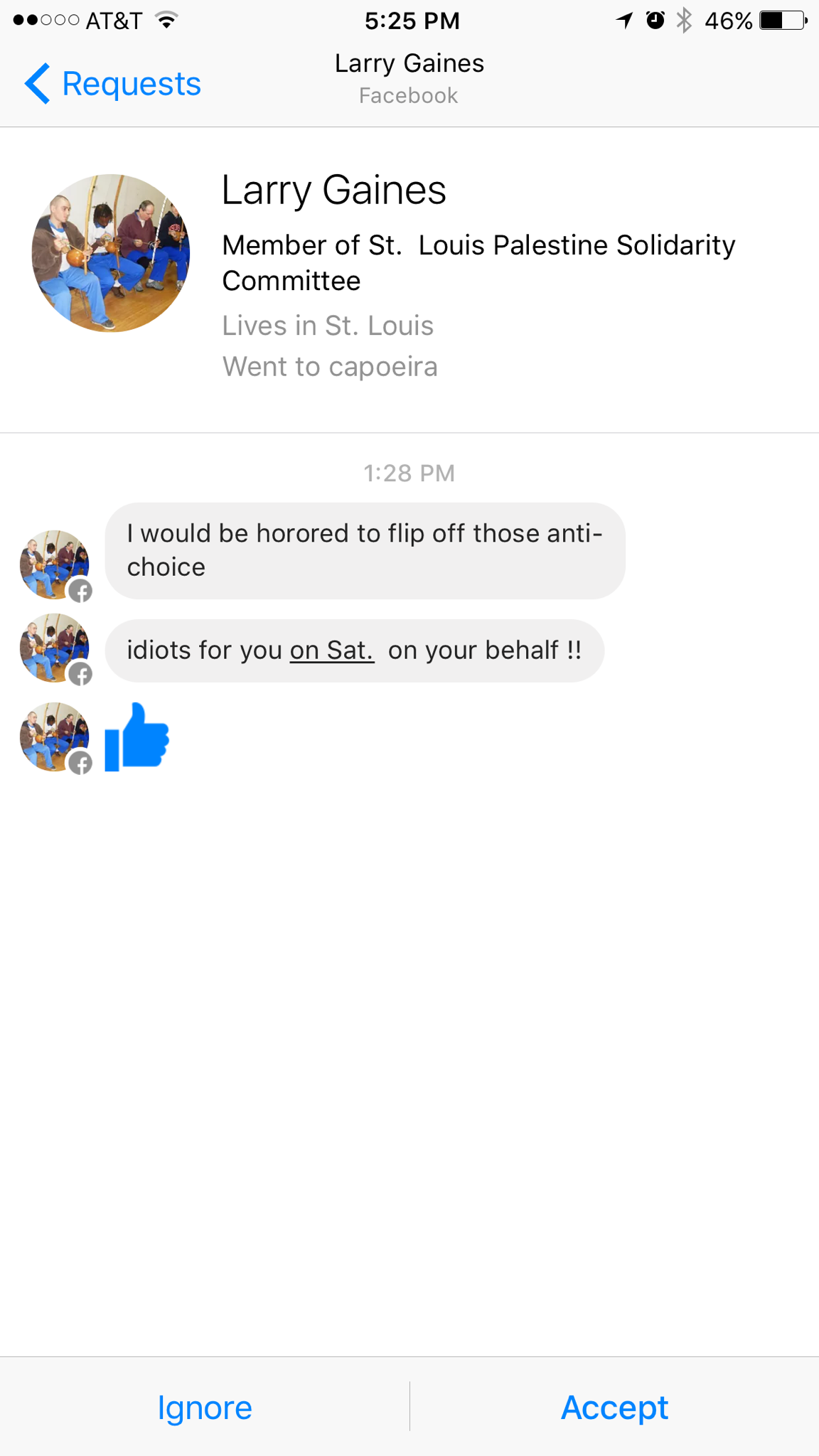Tap Facebook badge on first message avatar

80,590
